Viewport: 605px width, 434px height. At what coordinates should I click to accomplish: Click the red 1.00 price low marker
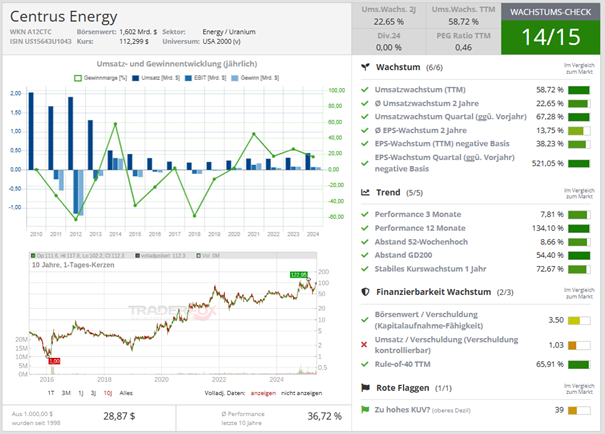54,361
